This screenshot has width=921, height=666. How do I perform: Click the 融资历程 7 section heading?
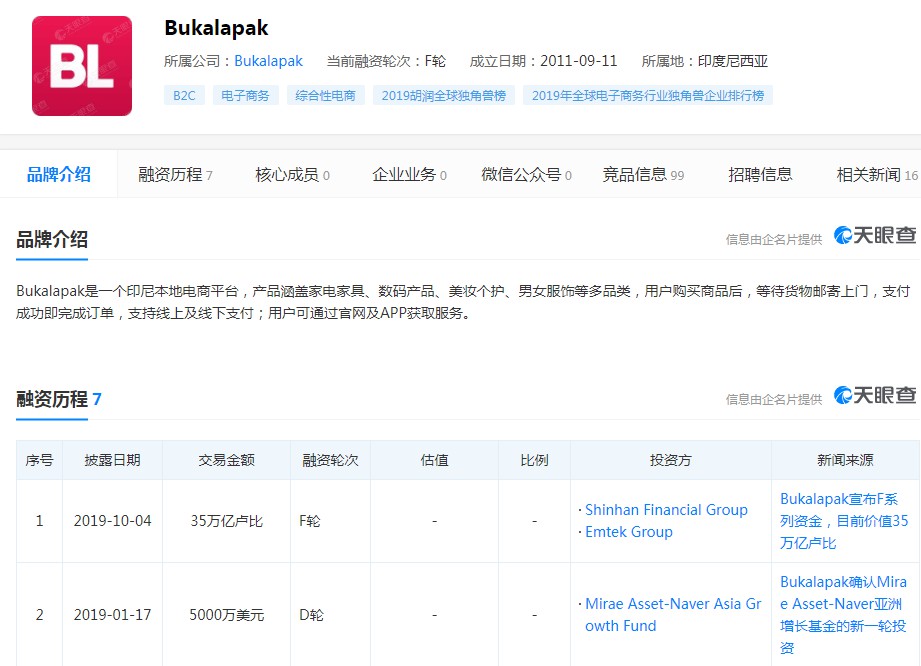click(x=59, y=399)
